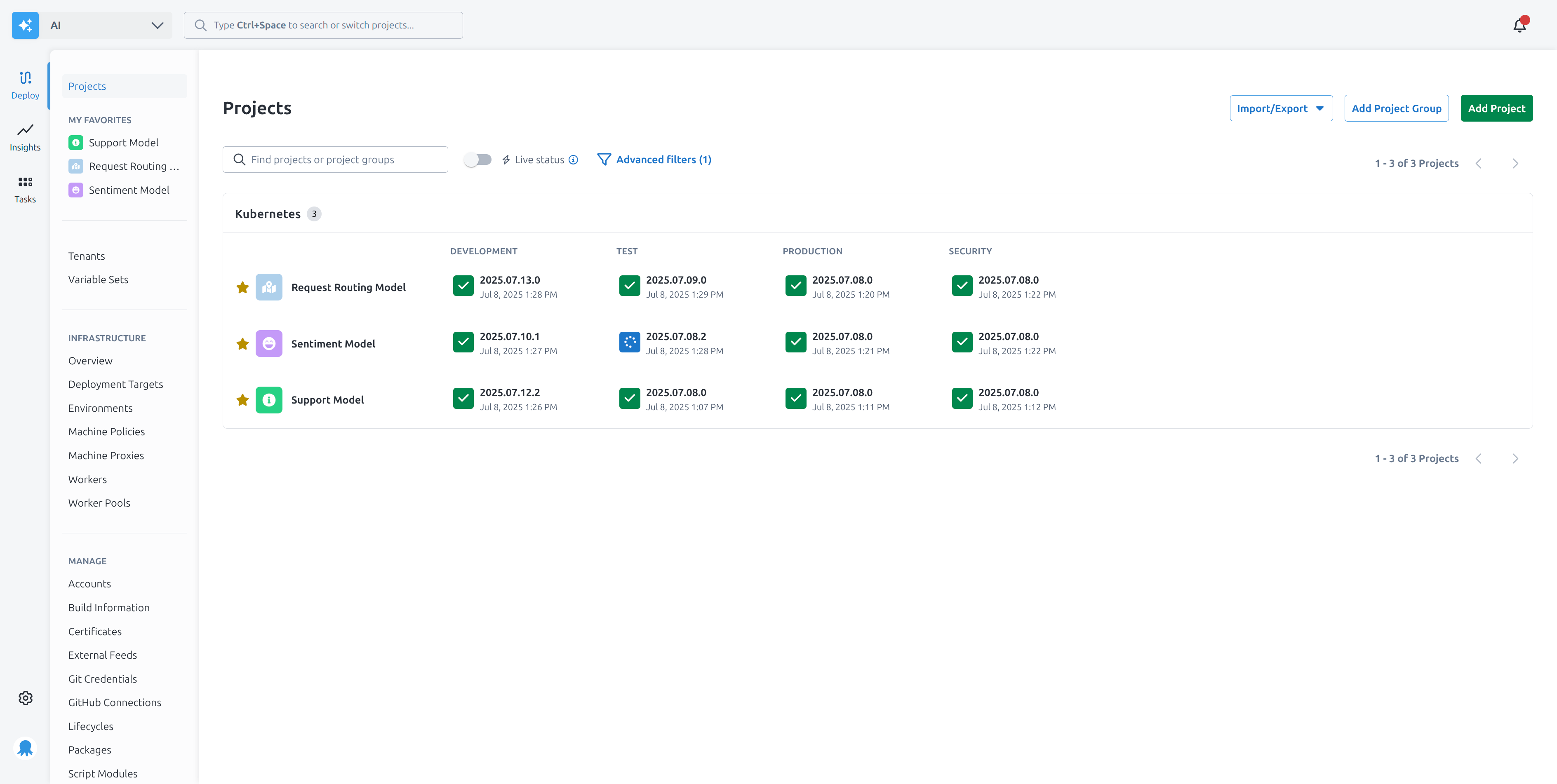Open Accounts under Manage

click(89, 584)
